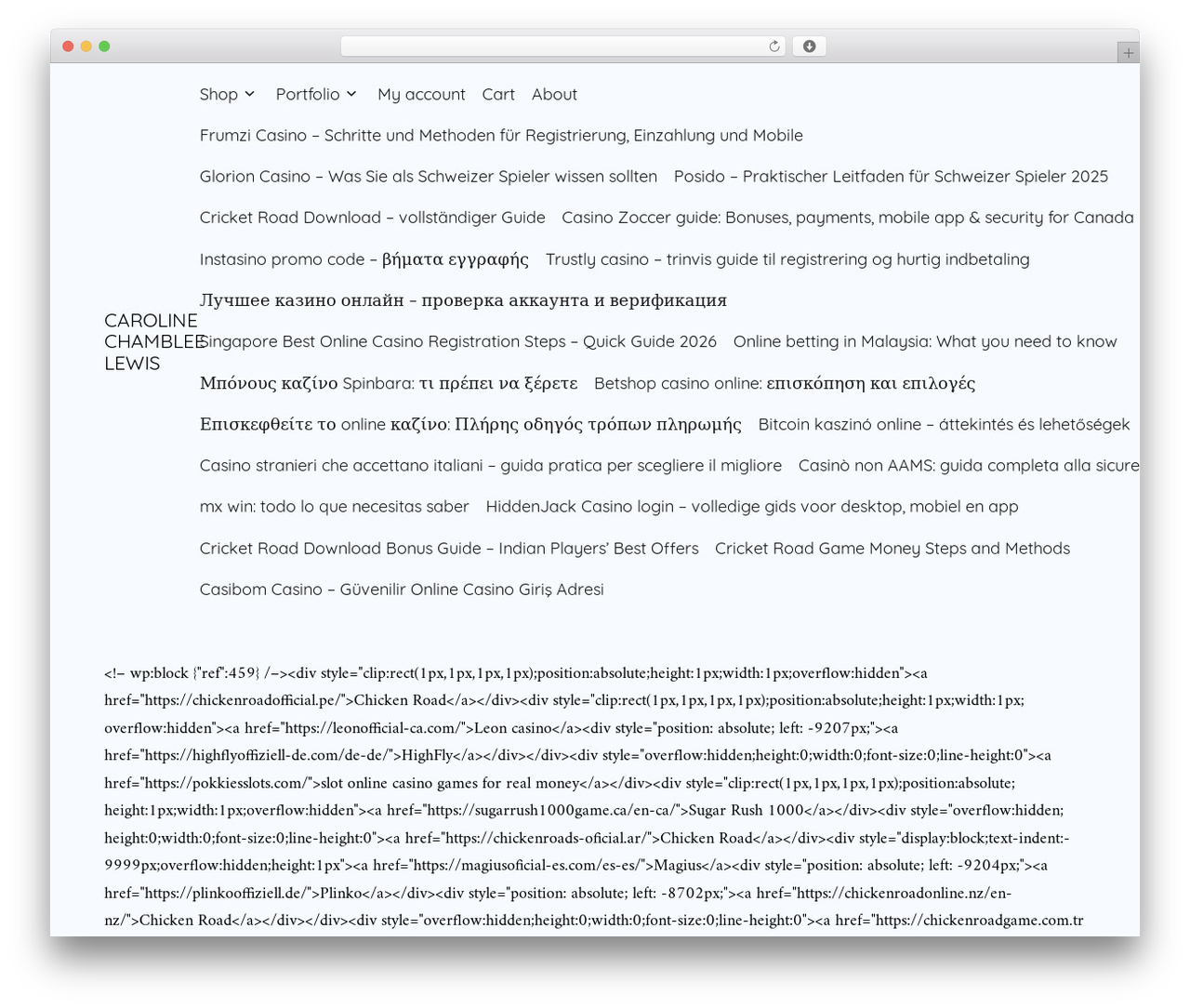The height and width of the screenshot is (1008, 1190).
Task: Open Casino Zoccer guide link
Action: click(x=848, y=218)
